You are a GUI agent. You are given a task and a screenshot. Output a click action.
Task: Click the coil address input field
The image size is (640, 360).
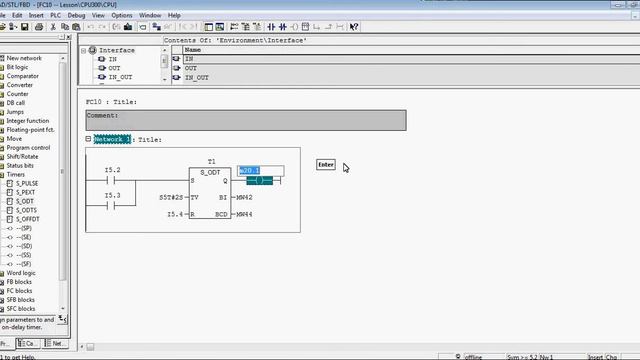point(261,170)
